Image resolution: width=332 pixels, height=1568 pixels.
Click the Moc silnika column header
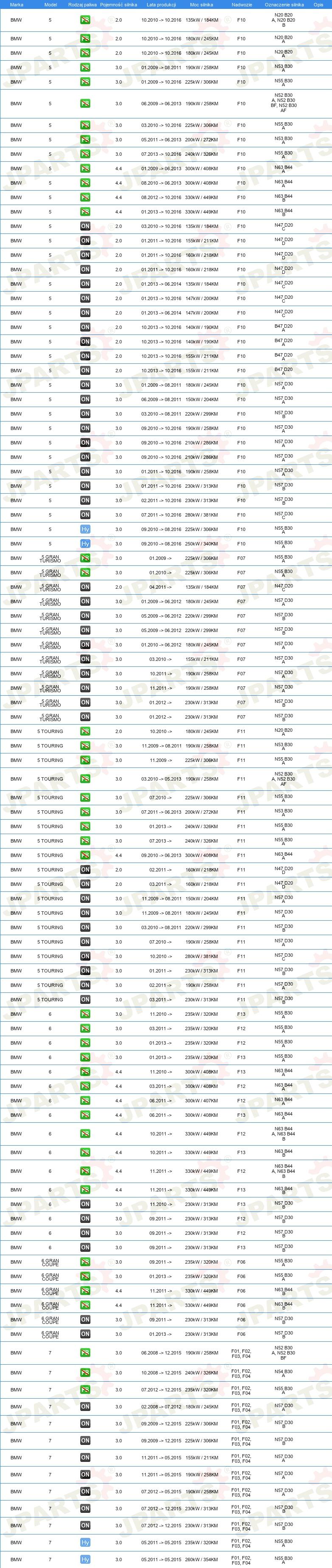(202, 4)
